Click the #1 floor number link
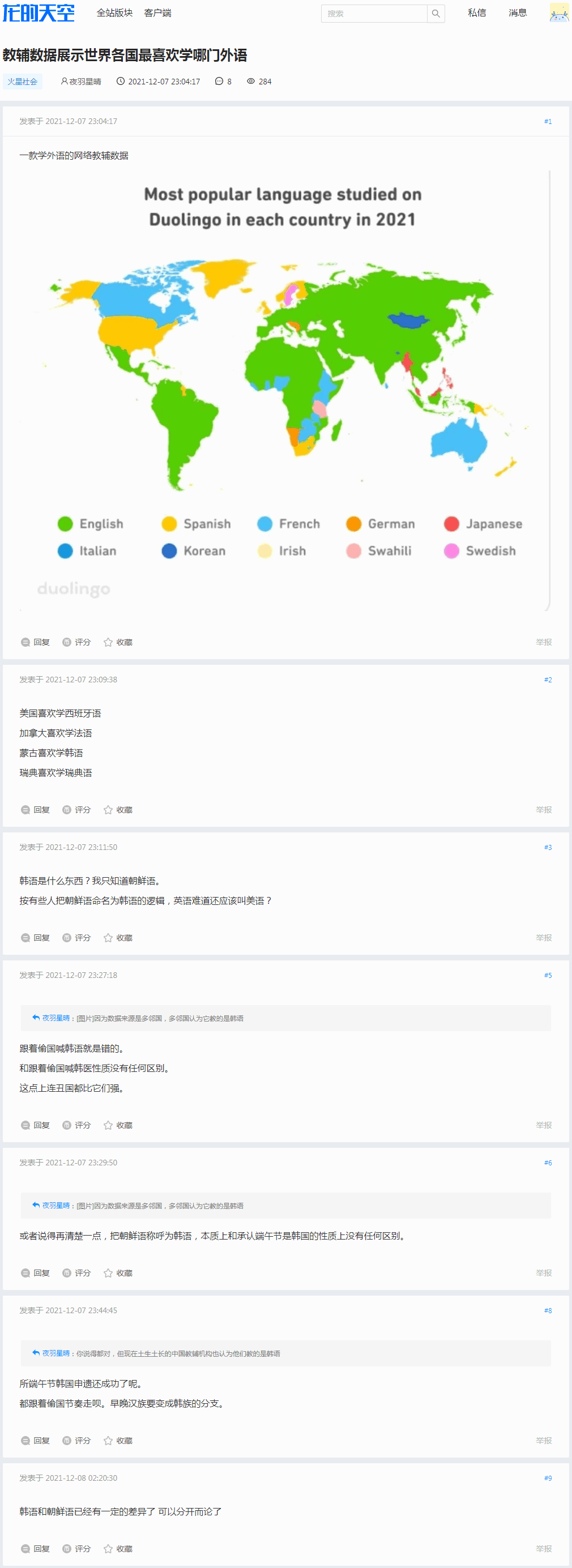 (x=548, y=122)
